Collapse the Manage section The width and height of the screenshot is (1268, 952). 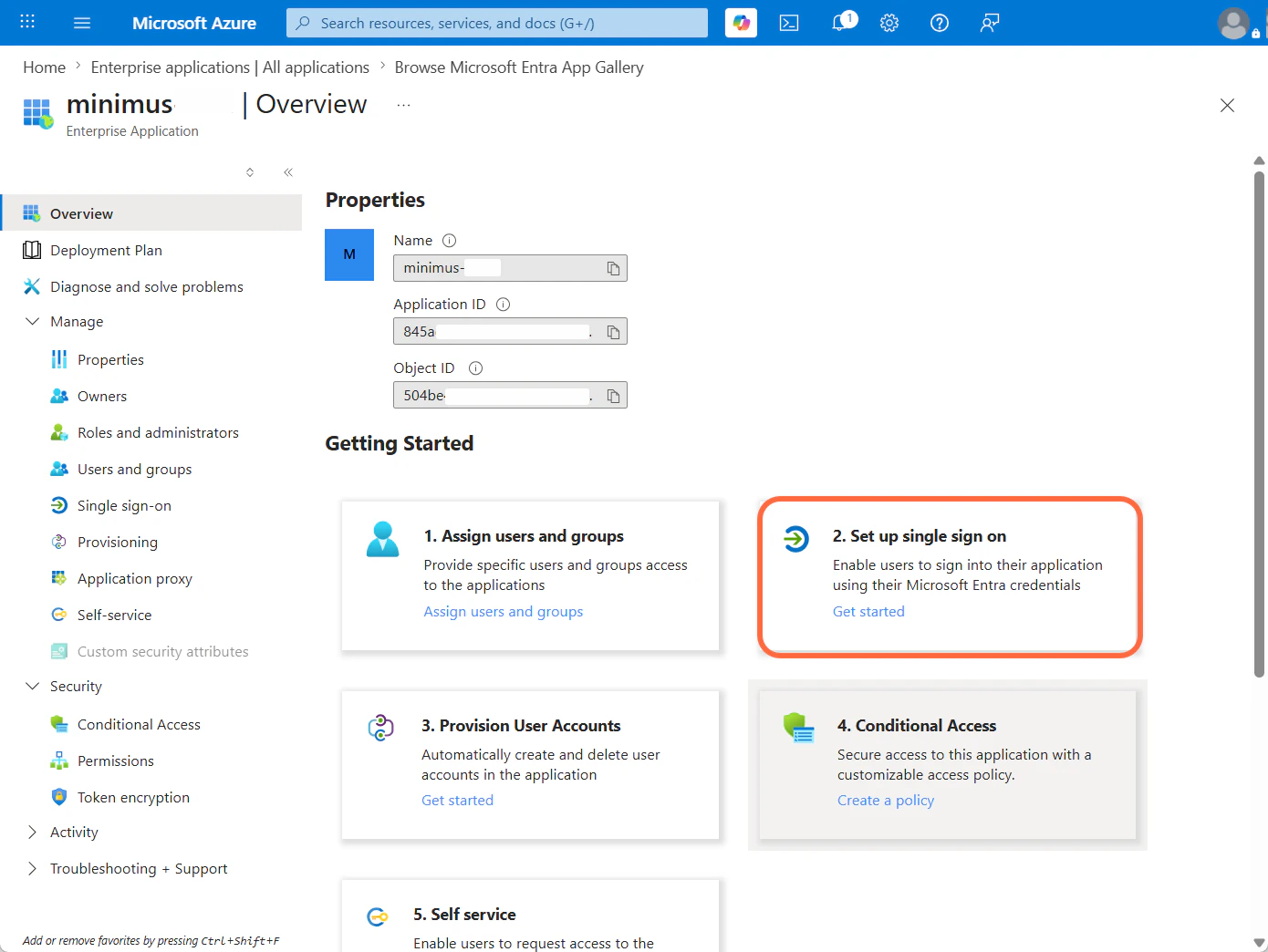[x=33, y=321]
